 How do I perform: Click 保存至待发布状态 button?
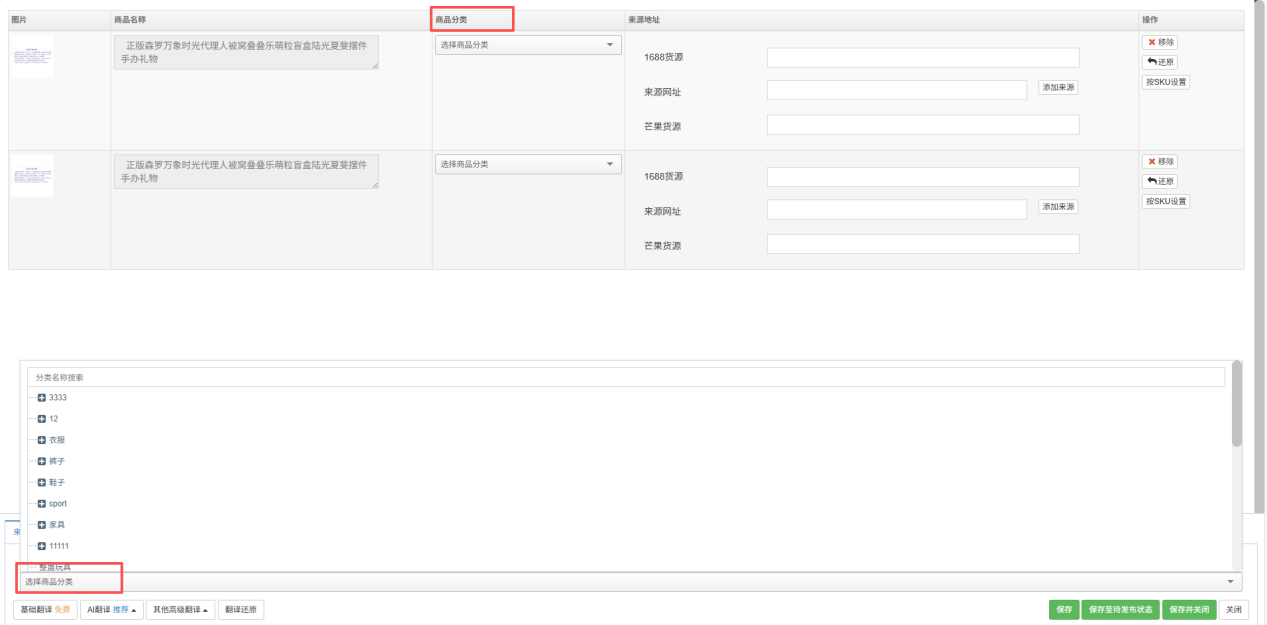coord(1120,610)
